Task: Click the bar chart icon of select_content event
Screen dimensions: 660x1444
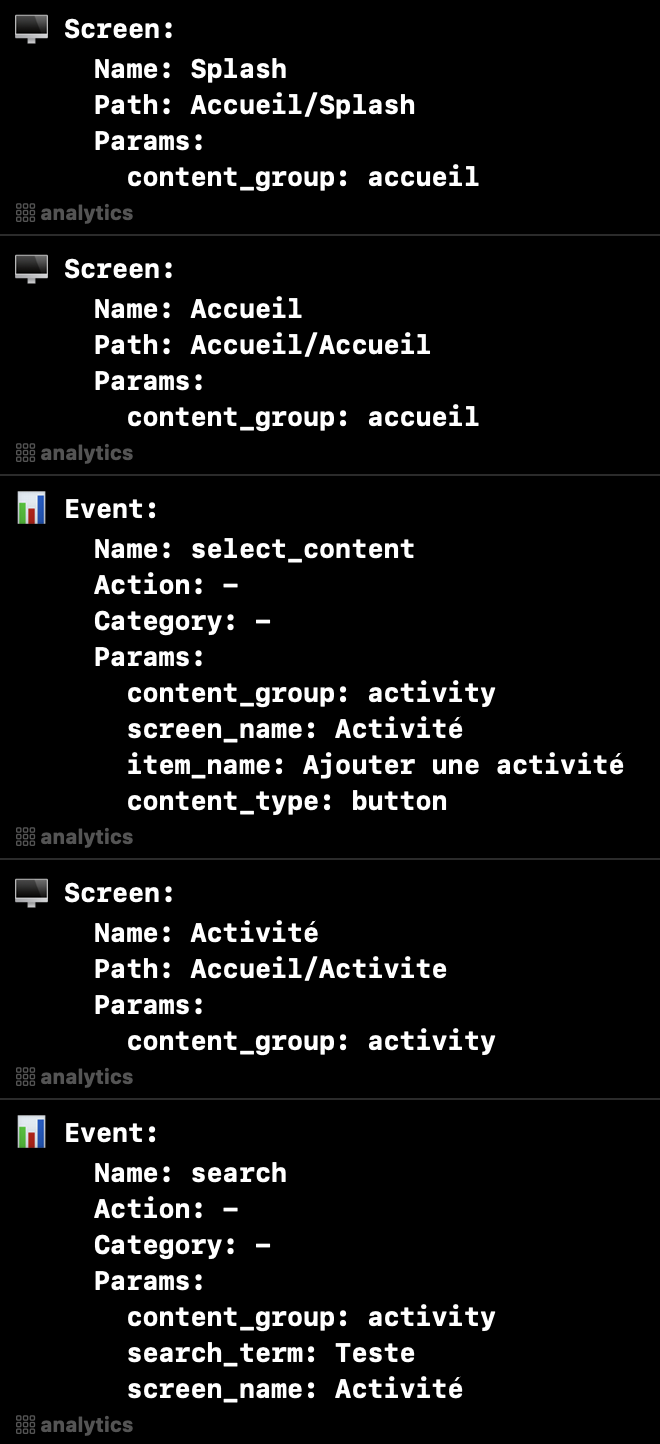Action: click(x=31, y=509)
